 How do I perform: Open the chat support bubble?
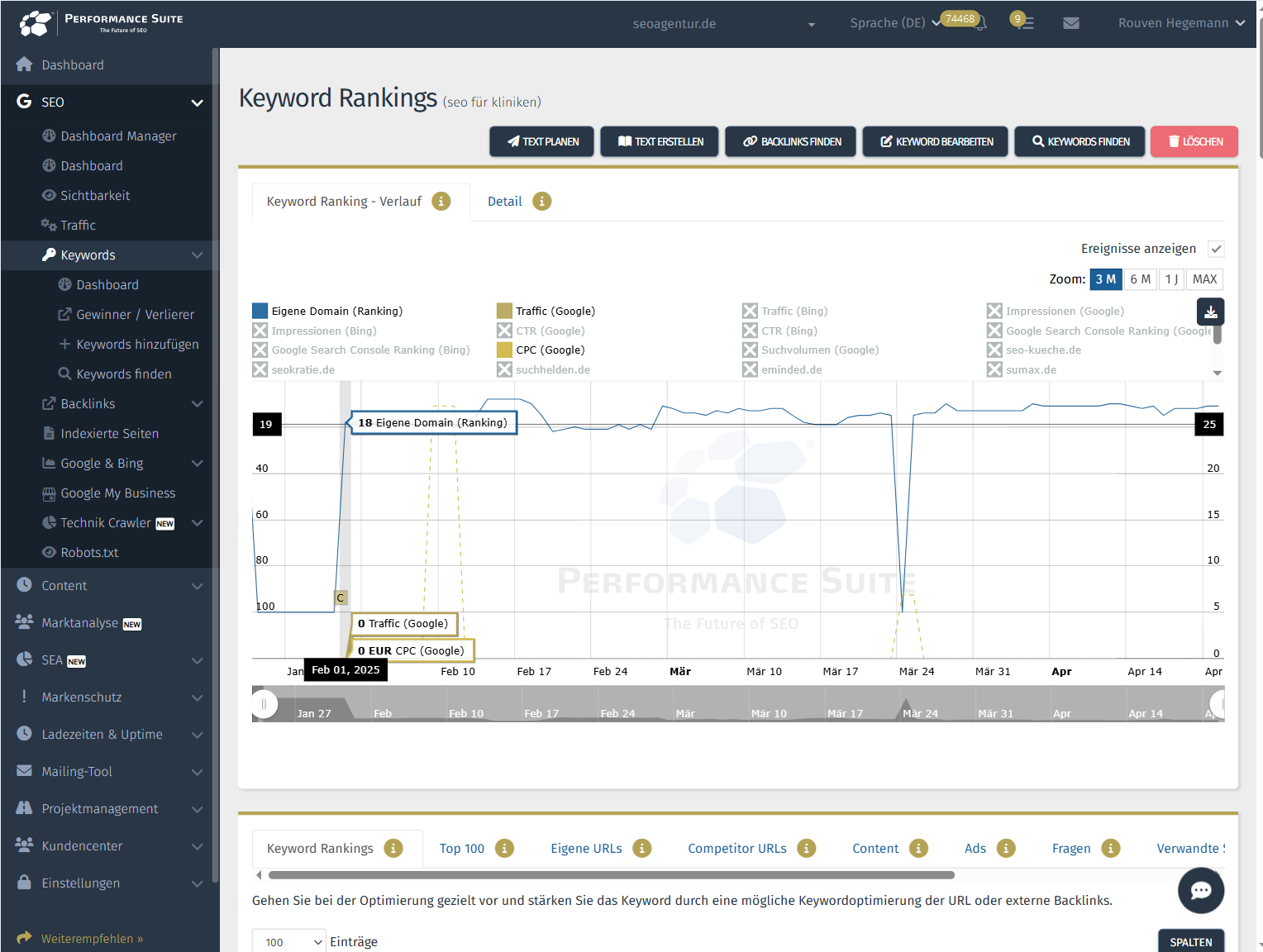click(x=1201, y=890)
